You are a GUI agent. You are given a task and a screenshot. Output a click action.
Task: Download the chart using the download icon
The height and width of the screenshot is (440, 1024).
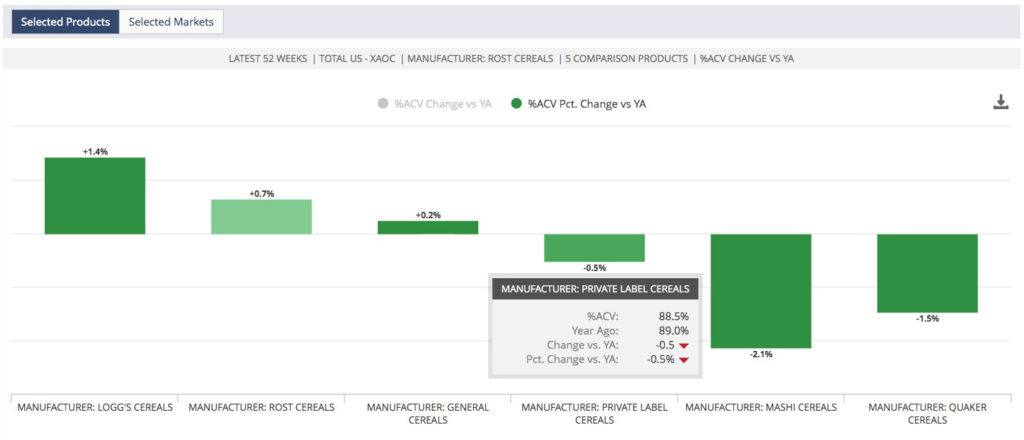click(1000, 102)
